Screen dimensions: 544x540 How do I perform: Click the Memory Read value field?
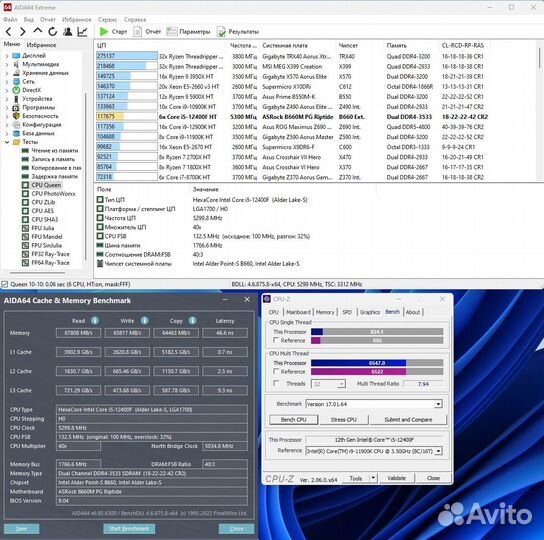tap(78, 333)
